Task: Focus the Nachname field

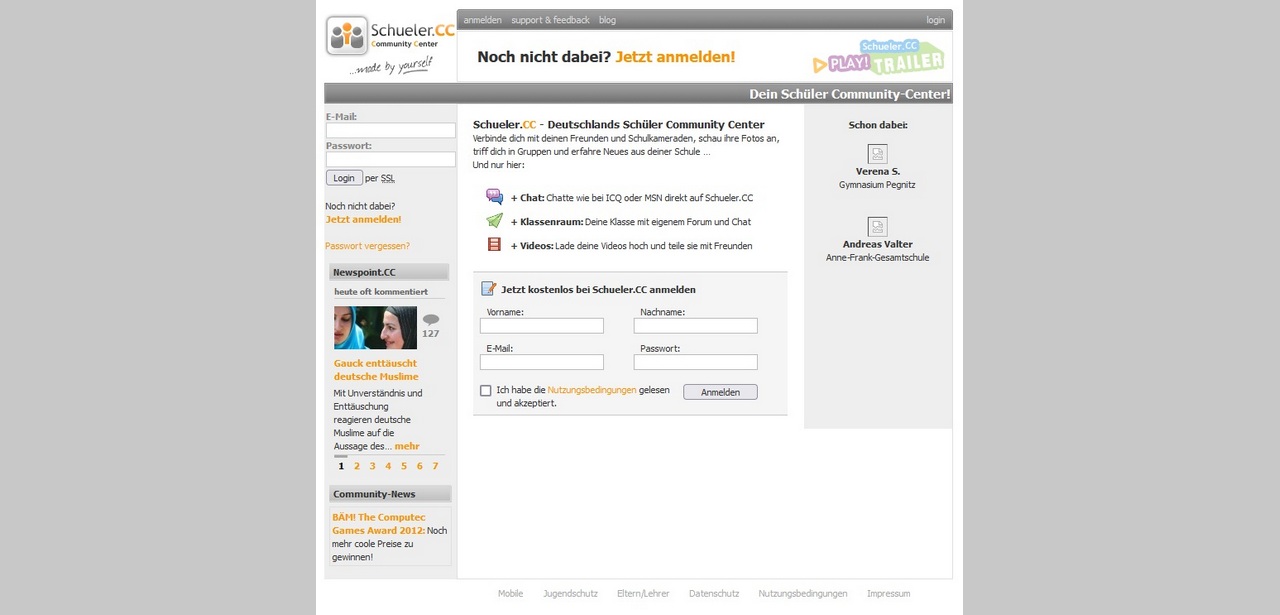Action: 696,326
